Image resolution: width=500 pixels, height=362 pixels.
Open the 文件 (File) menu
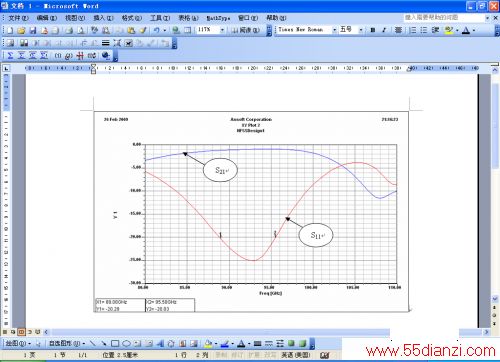click(18, 18)
